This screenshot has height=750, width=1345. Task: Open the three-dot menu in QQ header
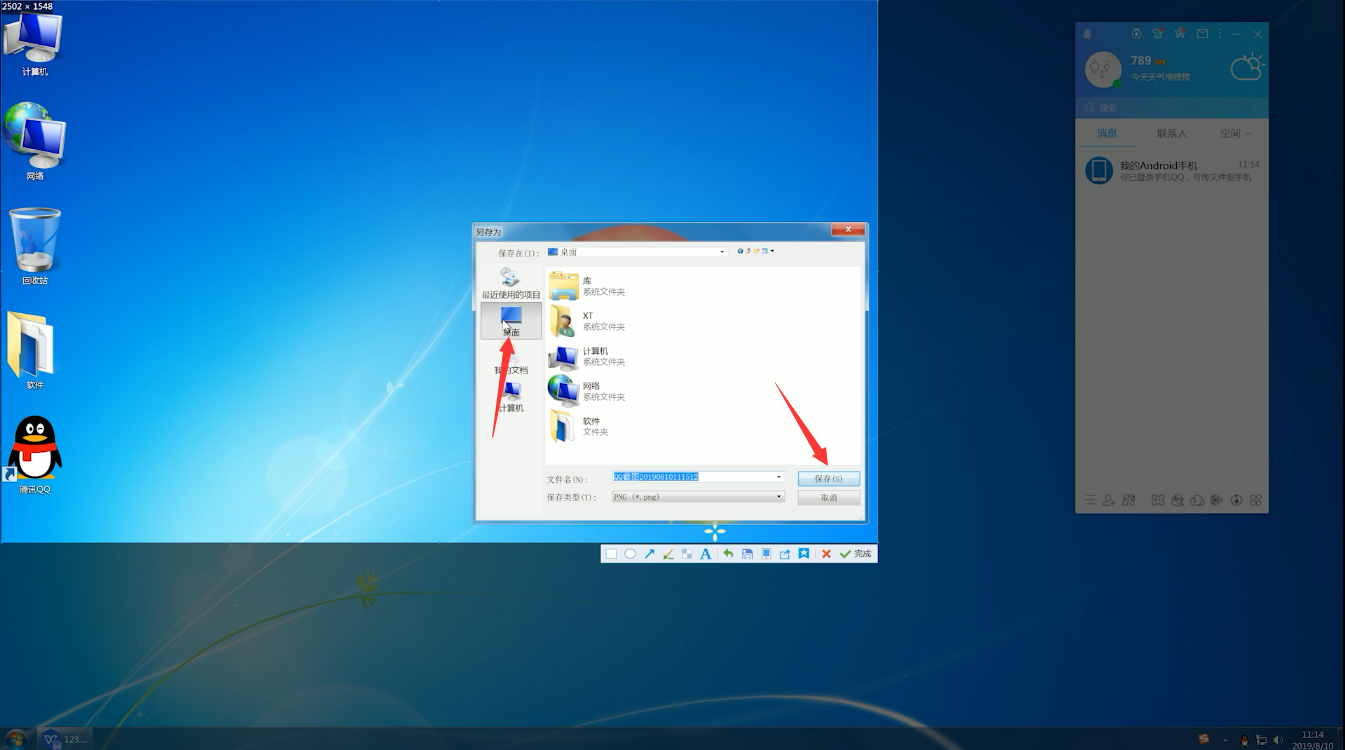pyautogui.click(x=1220, y=34)
